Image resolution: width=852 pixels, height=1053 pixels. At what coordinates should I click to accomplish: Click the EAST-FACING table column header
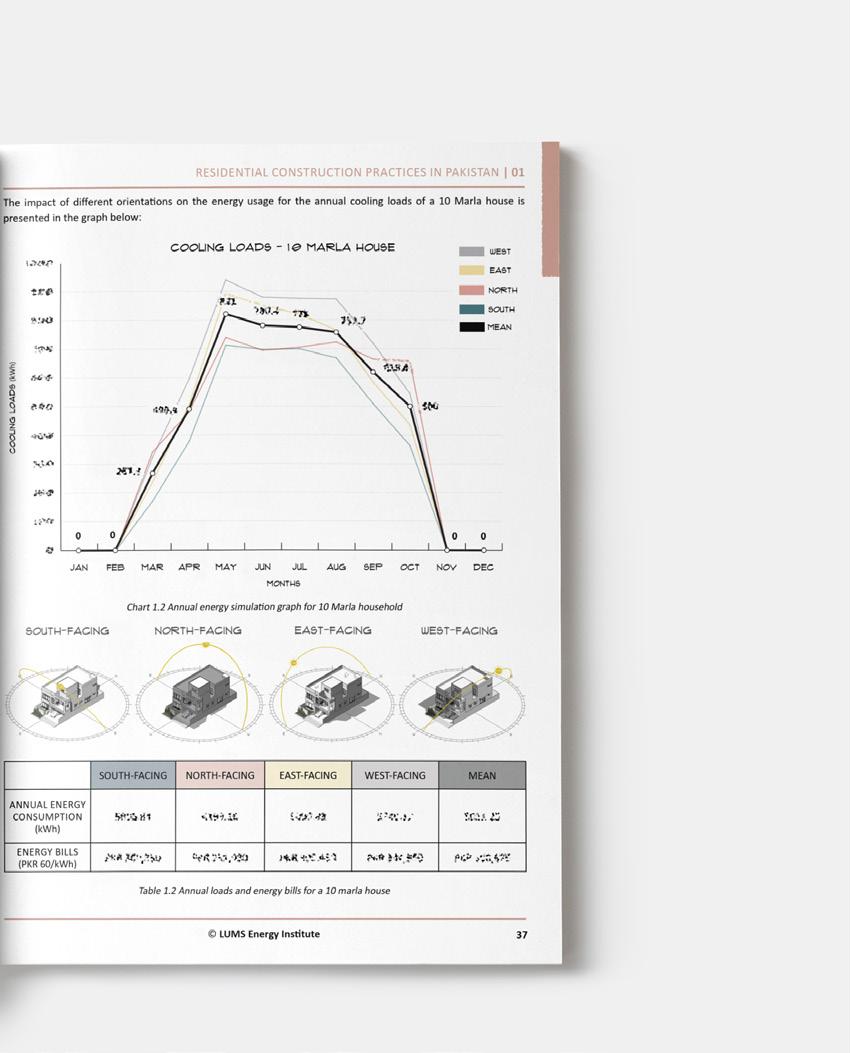[308, 775]
